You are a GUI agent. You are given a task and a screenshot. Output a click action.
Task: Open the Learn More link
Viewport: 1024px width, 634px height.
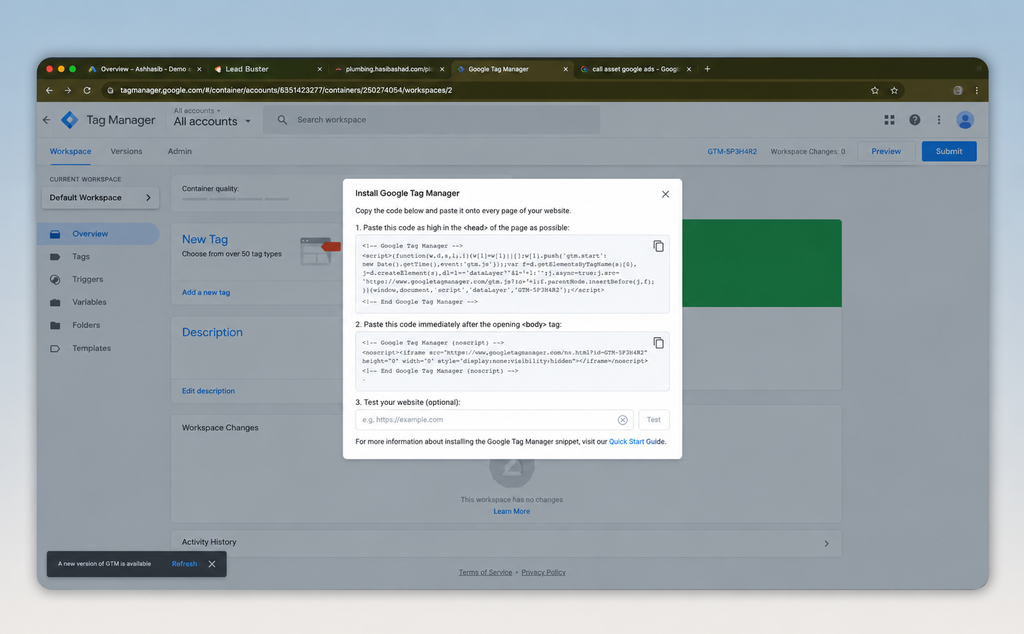click(x=511, y=511)
